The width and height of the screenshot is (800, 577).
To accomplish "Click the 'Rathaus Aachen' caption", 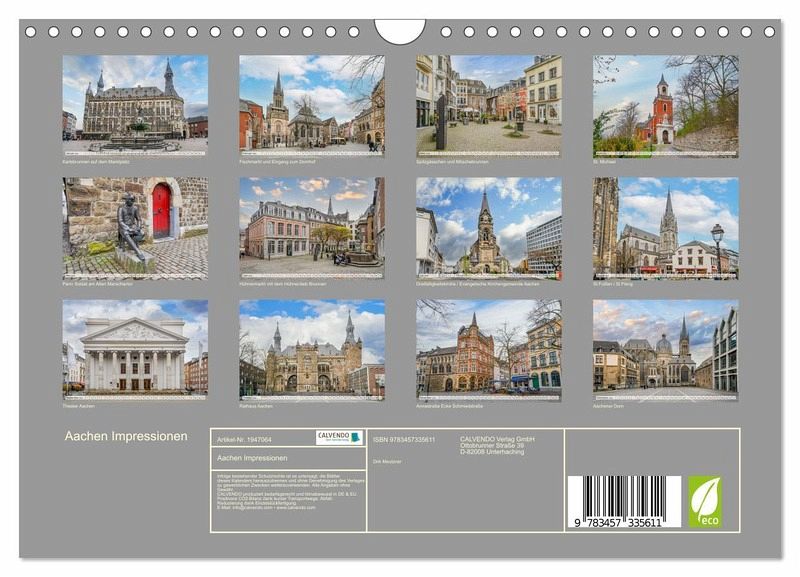I will click(256, 407).
